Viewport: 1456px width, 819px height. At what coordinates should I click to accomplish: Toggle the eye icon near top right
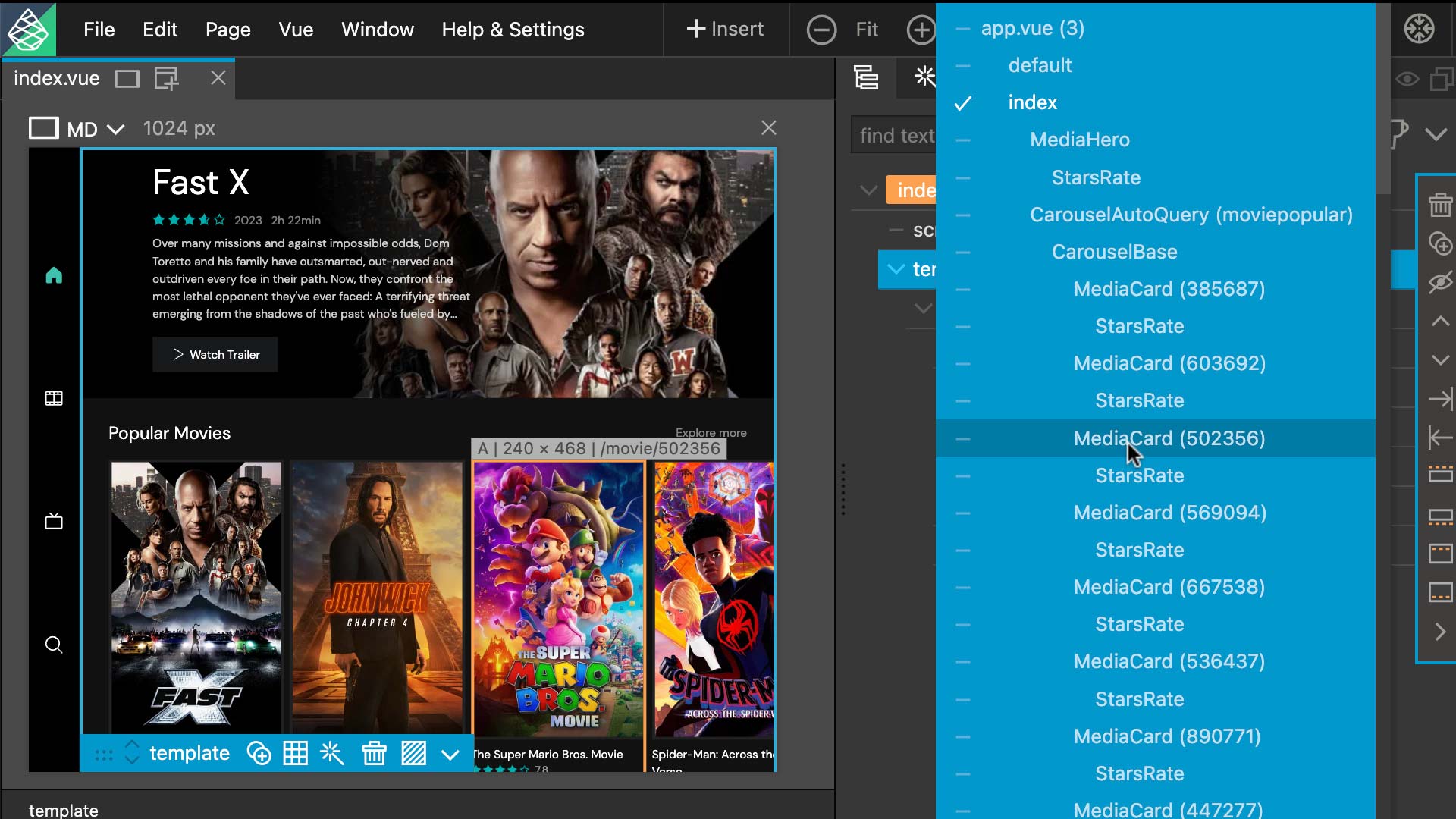click(x=1407, y=79)
